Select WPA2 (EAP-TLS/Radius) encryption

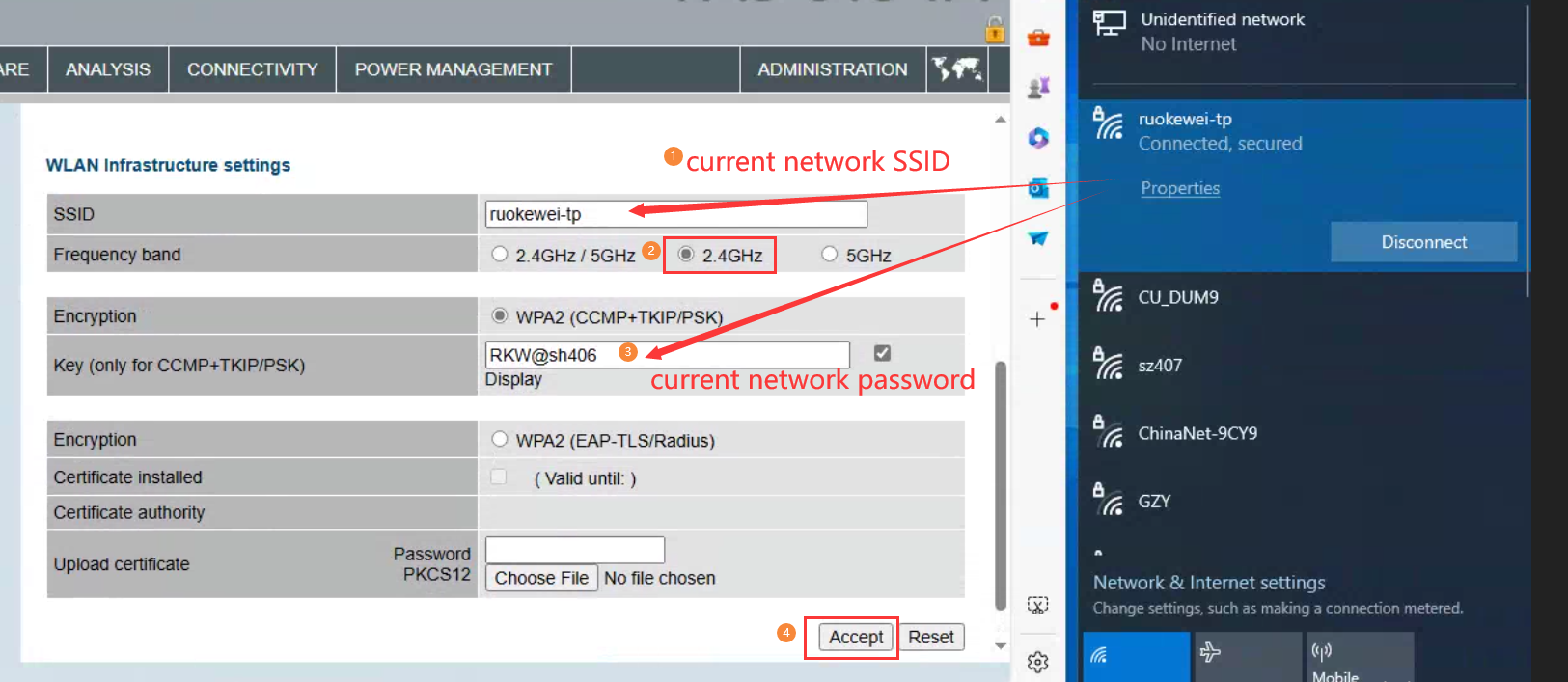(500, 439)
